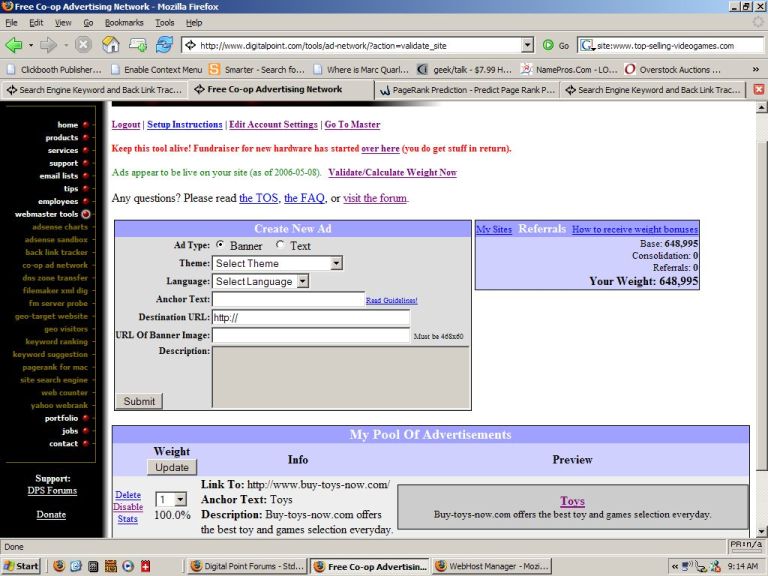Open Enable Context Menu bookmark
This screenshot has width=768, height=576.
(x=157, y=70)
